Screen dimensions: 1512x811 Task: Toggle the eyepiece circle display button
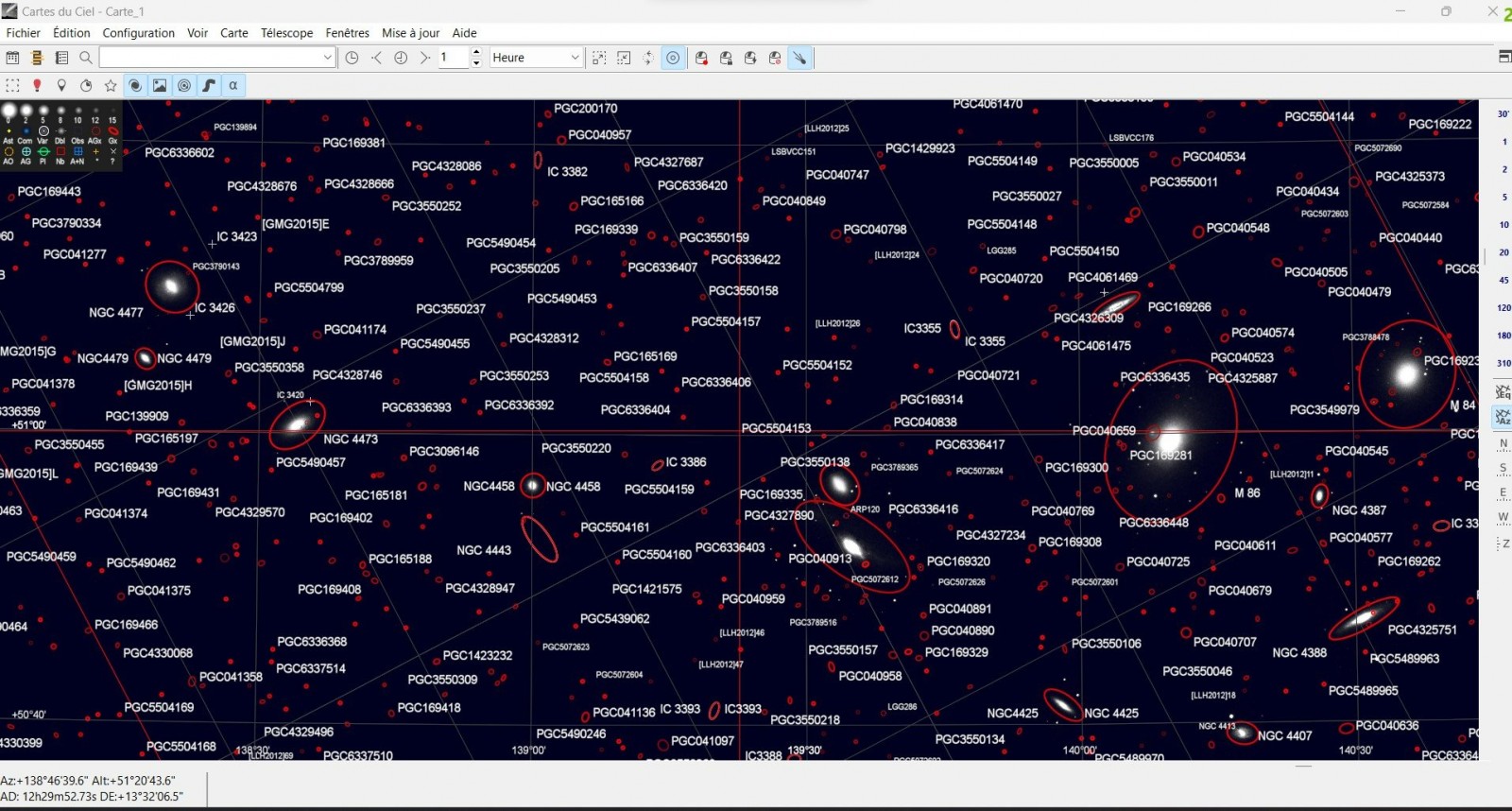coord(673,58)
